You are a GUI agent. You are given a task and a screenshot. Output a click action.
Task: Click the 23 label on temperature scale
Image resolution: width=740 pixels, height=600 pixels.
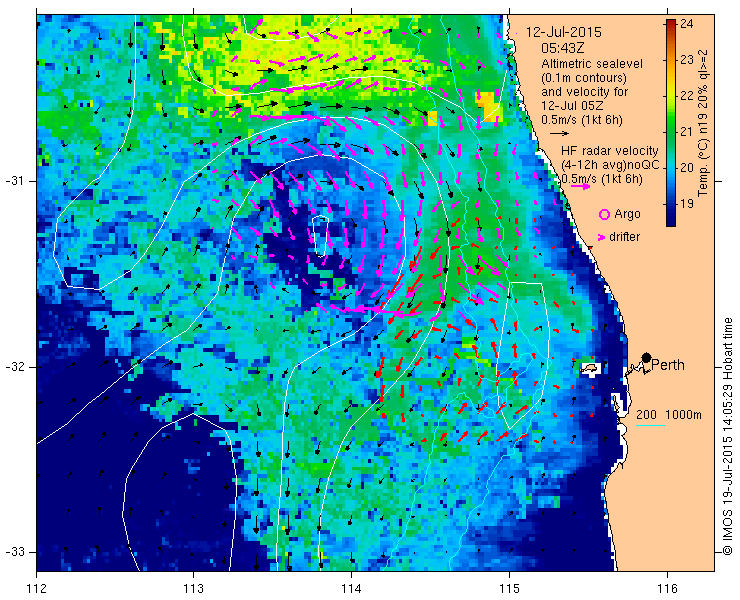(x=687, y=60)
